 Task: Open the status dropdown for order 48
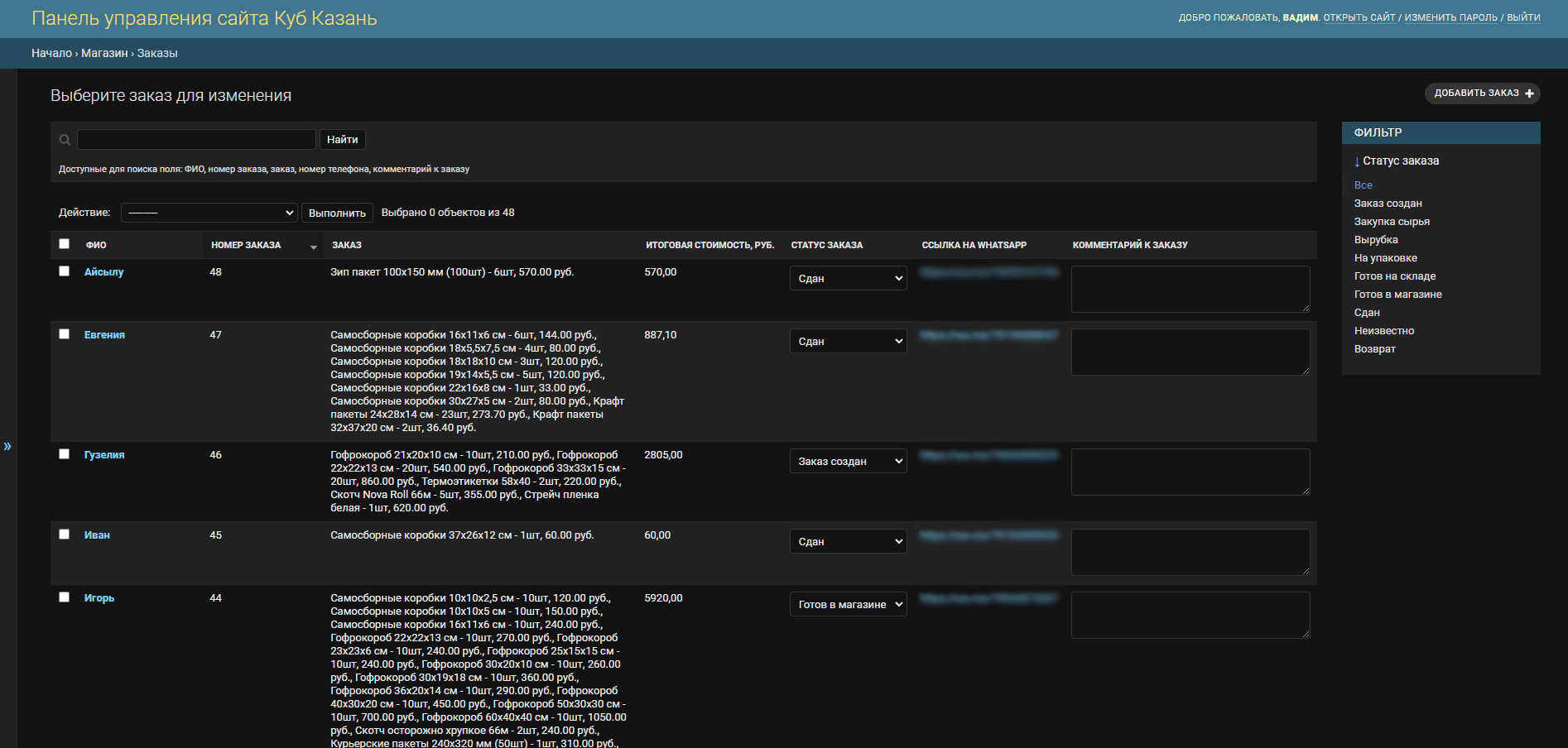coord(848,278)
